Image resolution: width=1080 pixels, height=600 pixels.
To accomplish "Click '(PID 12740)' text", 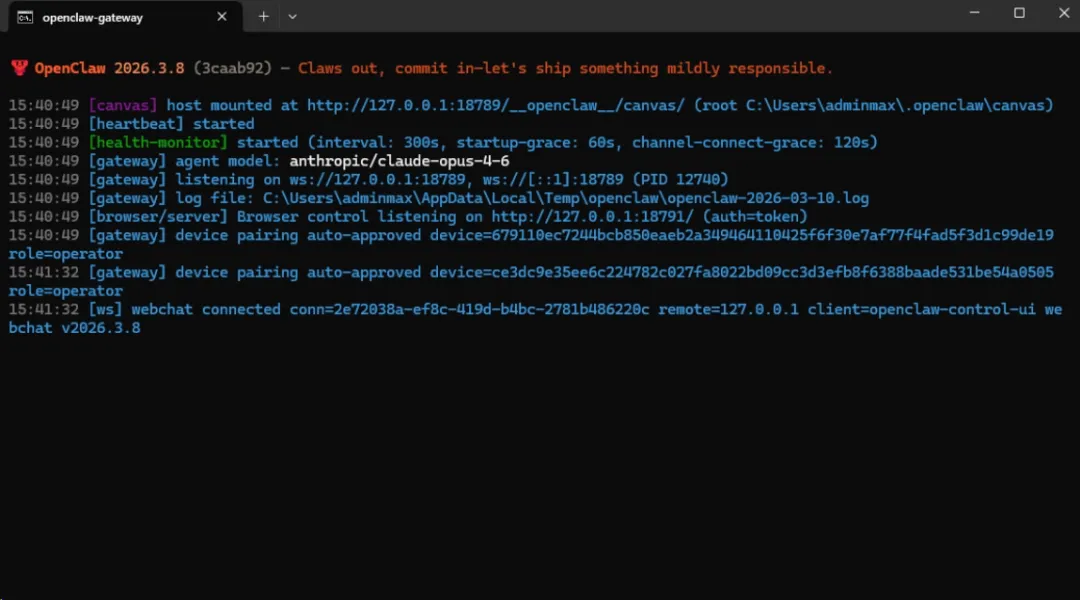I will coord(680,180).
